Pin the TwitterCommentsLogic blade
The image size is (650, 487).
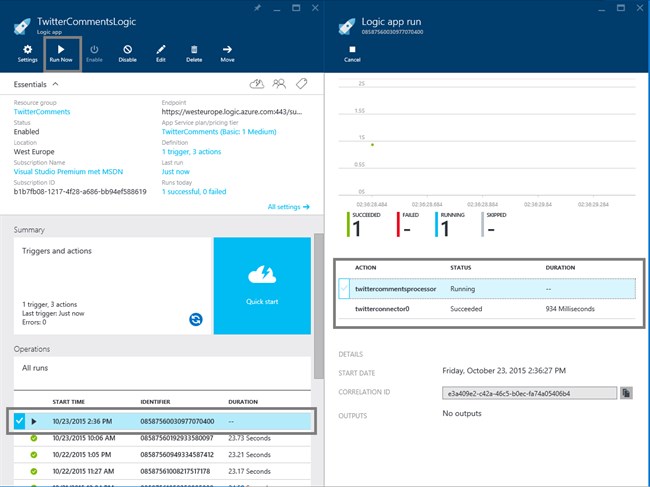pyautogui.click(x=257, y=8)
